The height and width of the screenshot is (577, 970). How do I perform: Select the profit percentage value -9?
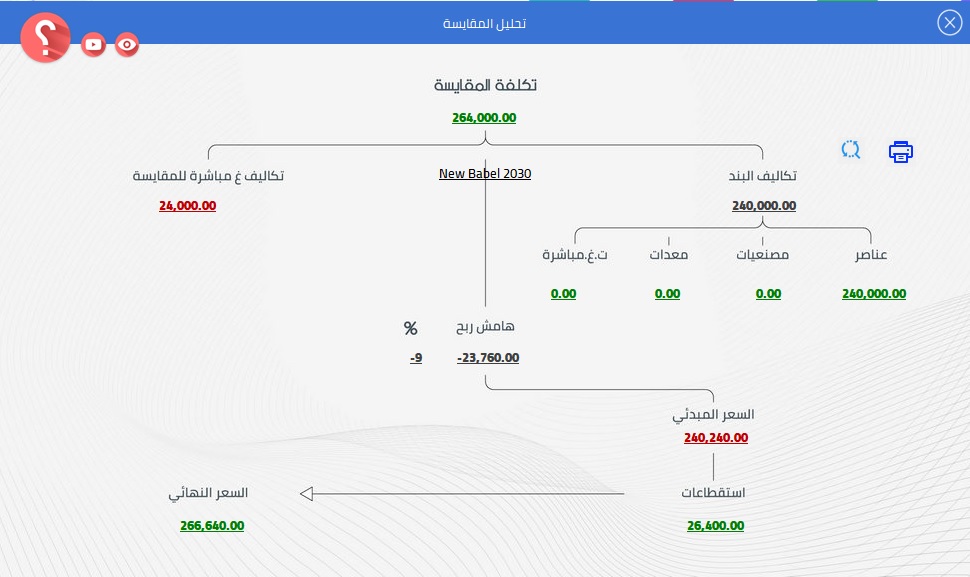(x=415, y=358)
